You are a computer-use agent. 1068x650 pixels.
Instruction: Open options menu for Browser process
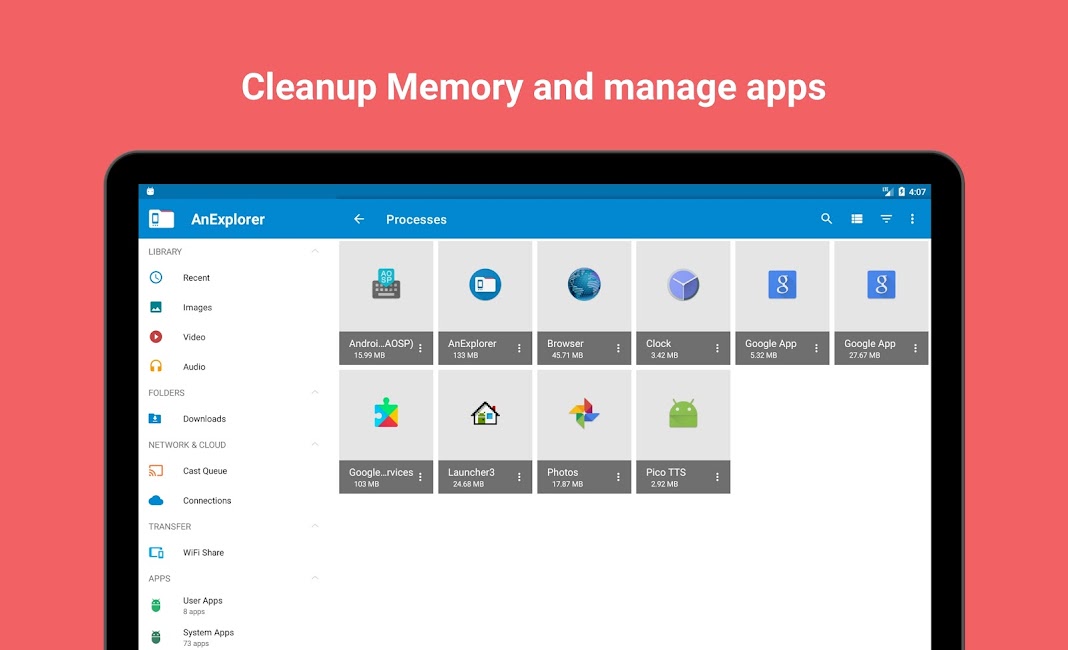[x=618, y=348]
